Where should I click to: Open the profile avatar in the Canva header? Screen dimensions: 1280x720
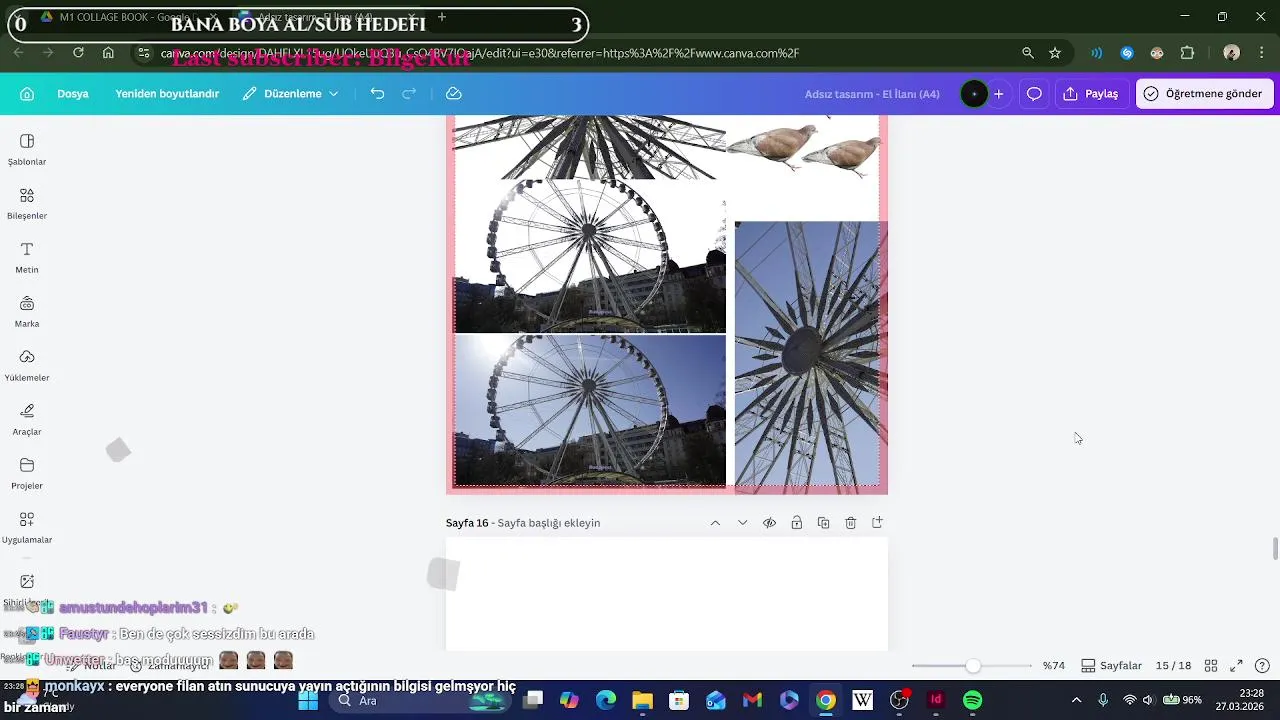coord(974,94)
